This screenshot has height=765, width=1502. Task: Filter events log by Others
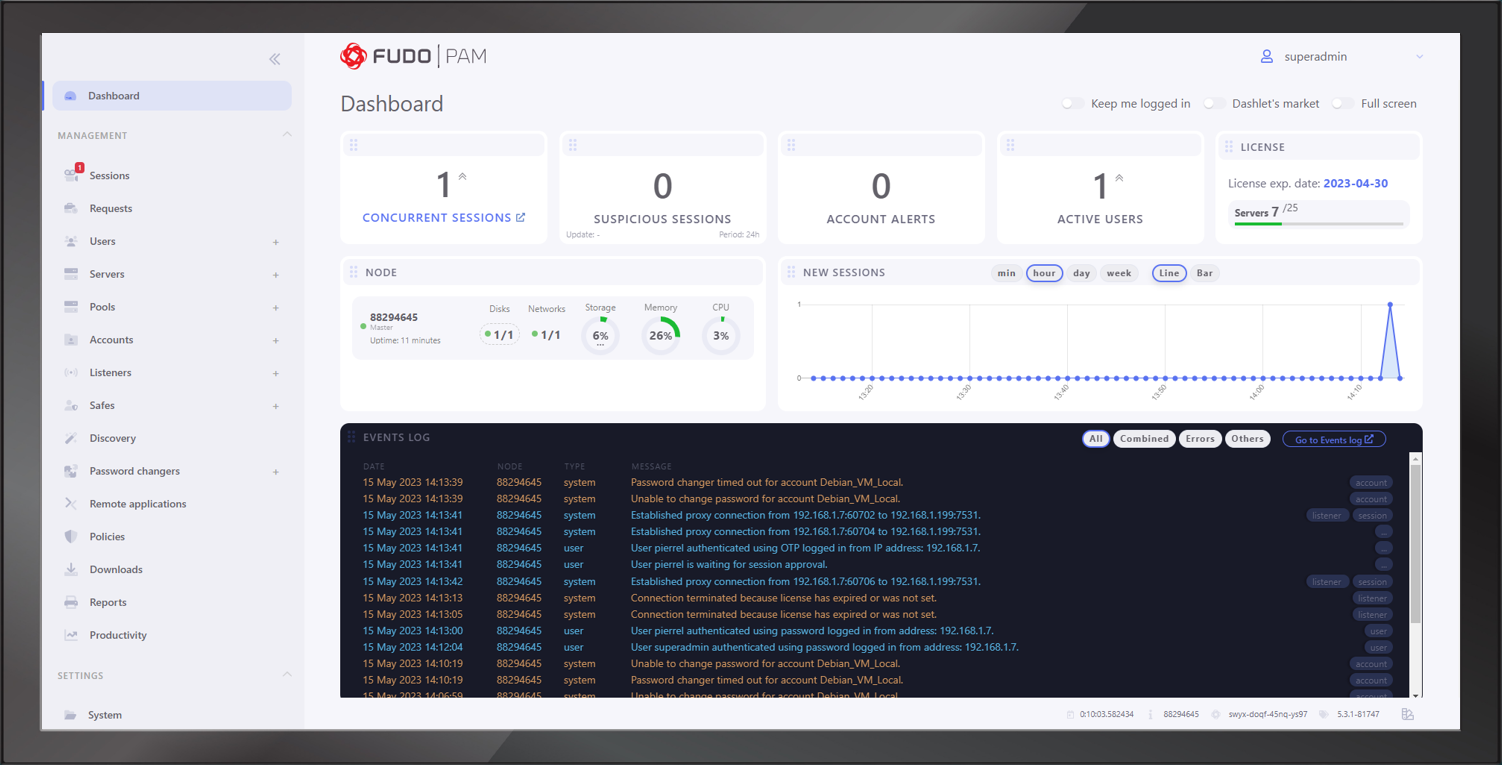pos(1247,439)
